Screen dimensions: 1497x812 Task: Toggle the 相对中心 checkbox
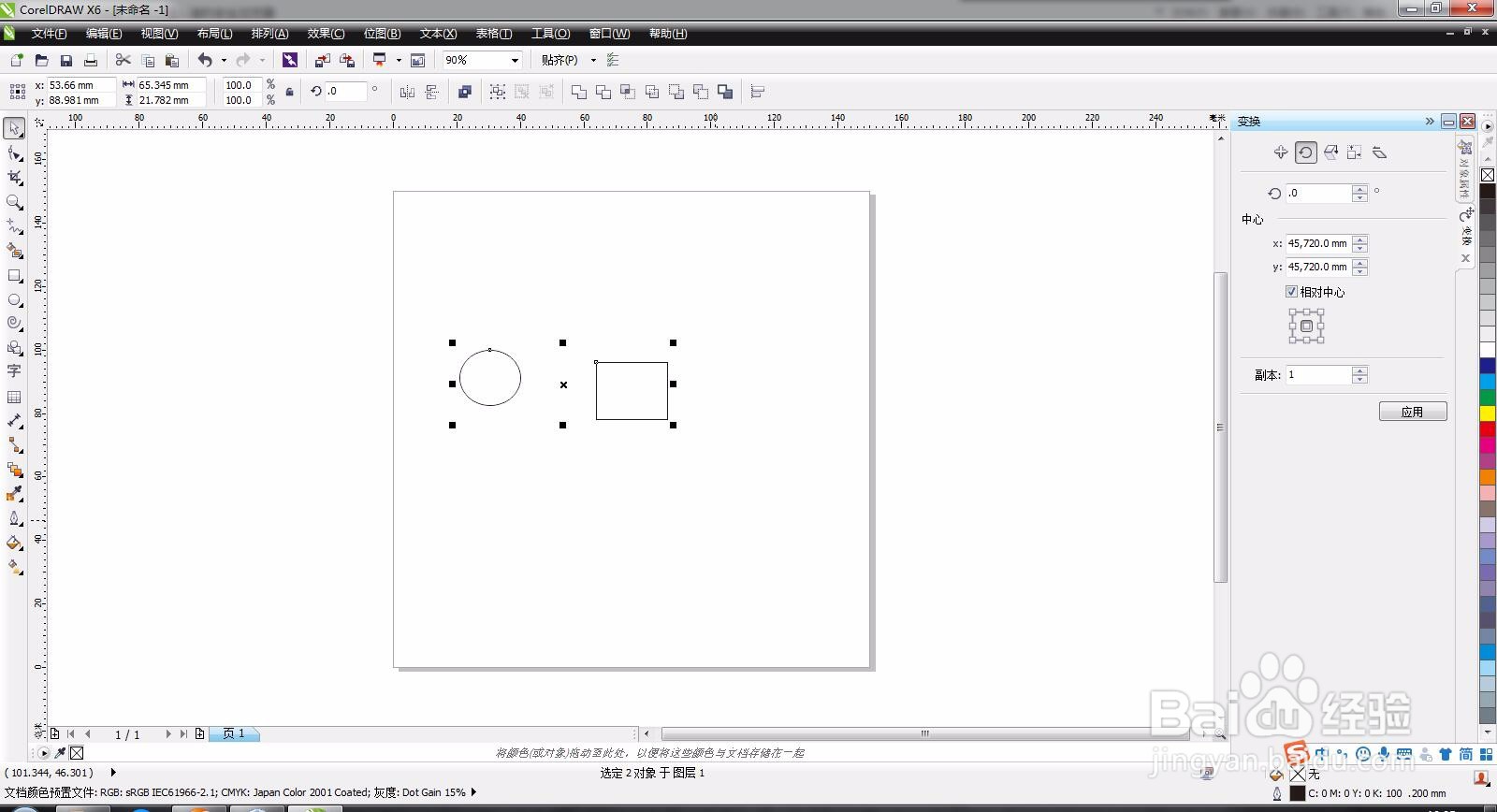1291,292
